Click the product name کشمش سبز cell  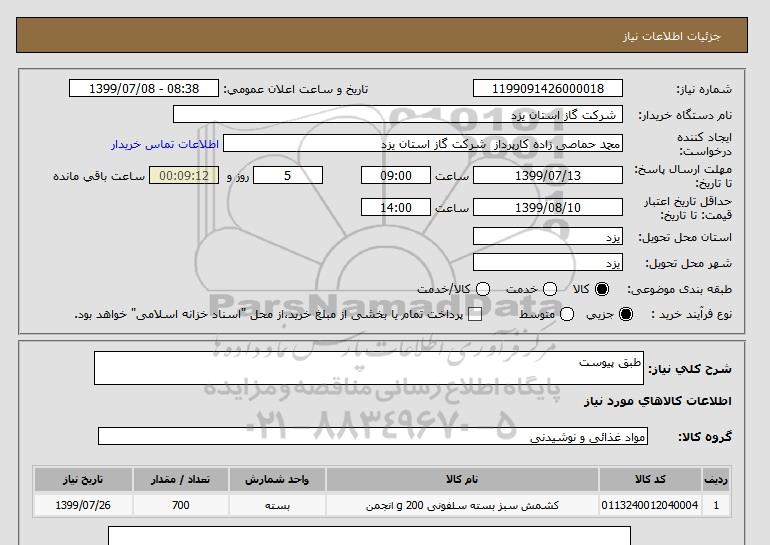coord(462,505)
